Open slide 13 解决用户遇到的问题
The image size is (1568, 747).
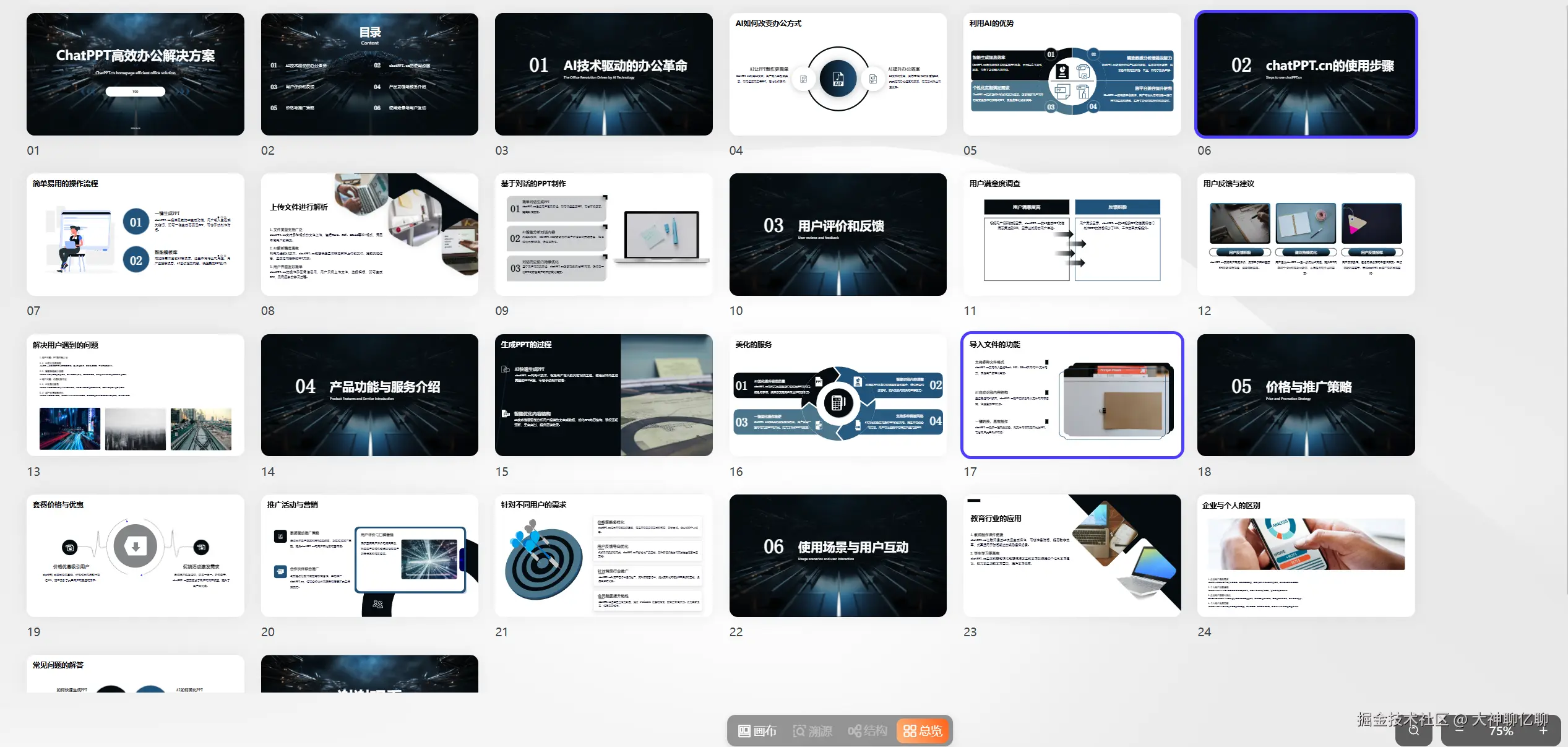135,395
